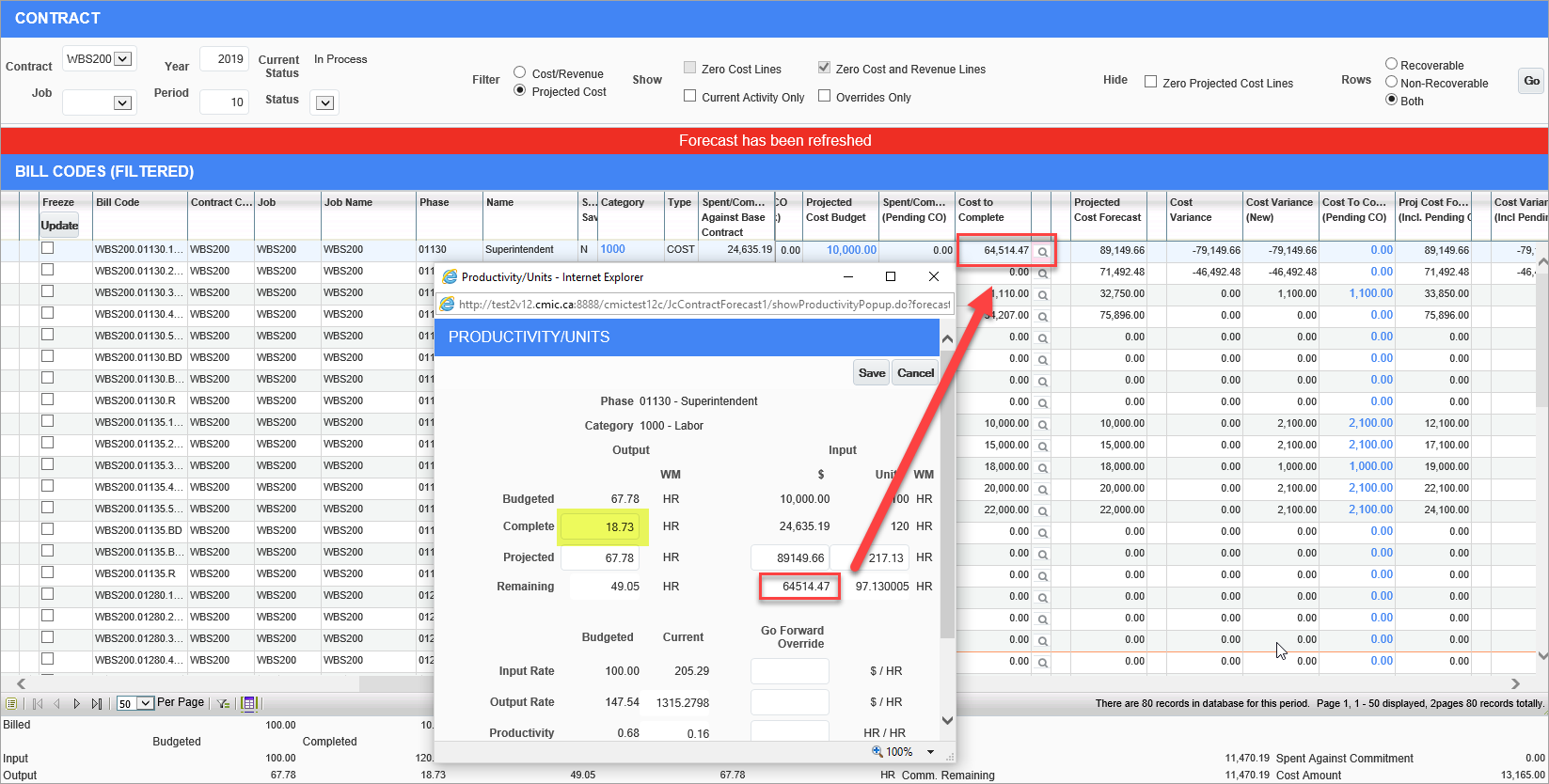This screenshot has height=784, width=1549.
Task: Sort by Bill Code column header
Action: point(118,202)
